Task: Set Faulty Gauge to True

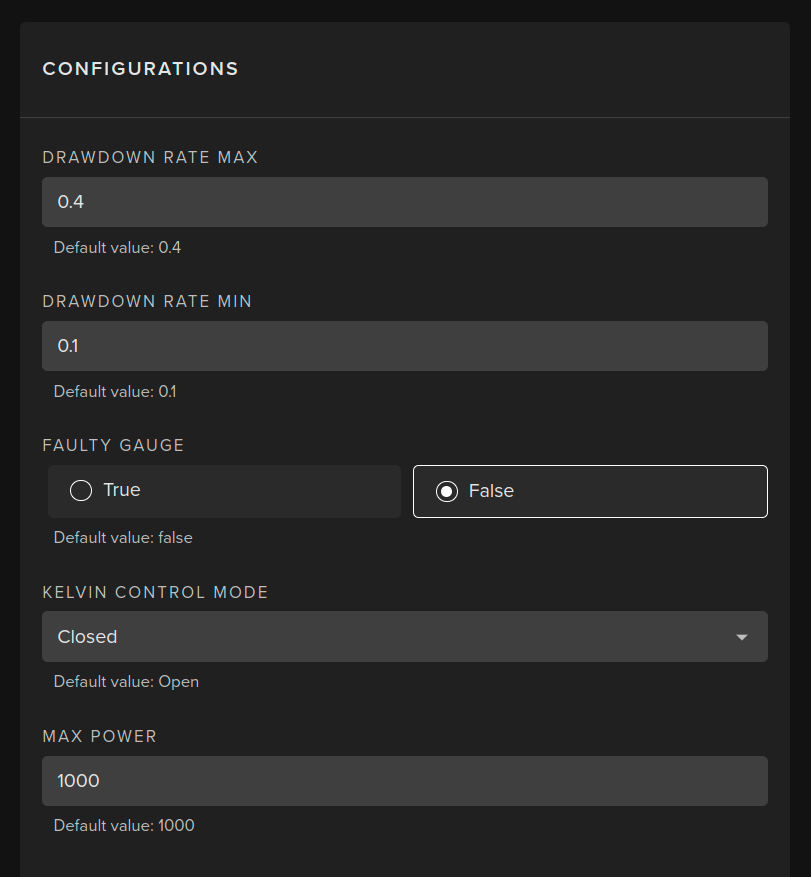Action: coord(224,491)
